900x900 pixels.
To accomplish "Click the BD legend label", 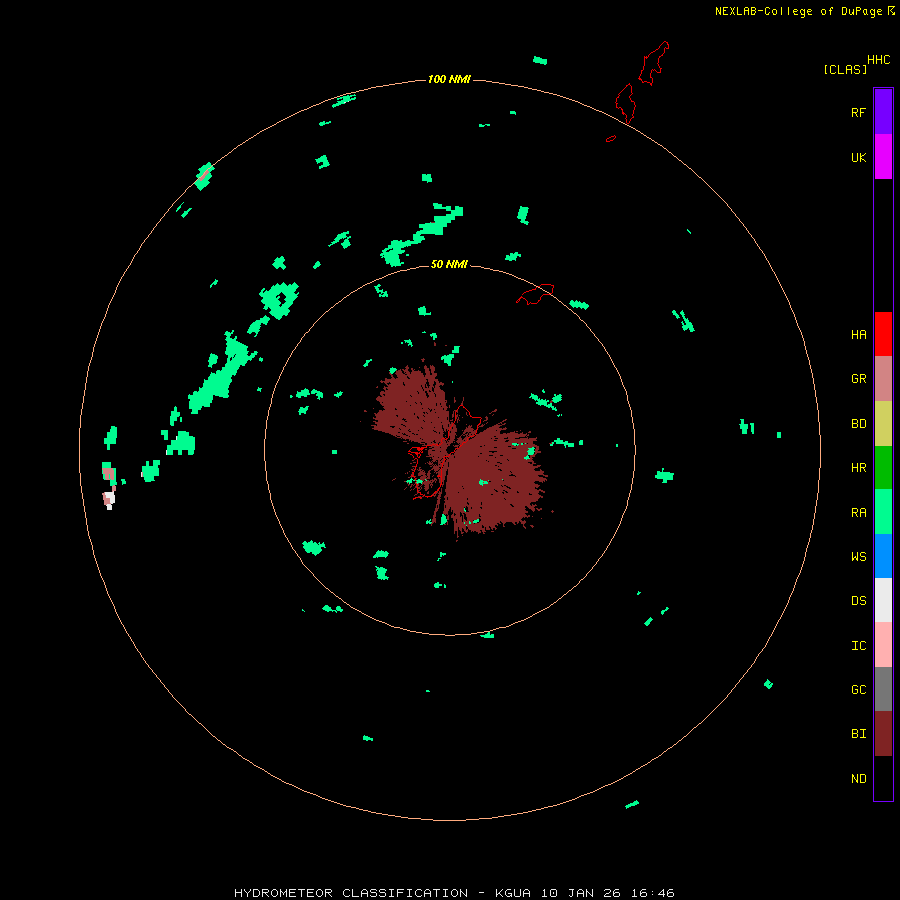I will (858, 424).
